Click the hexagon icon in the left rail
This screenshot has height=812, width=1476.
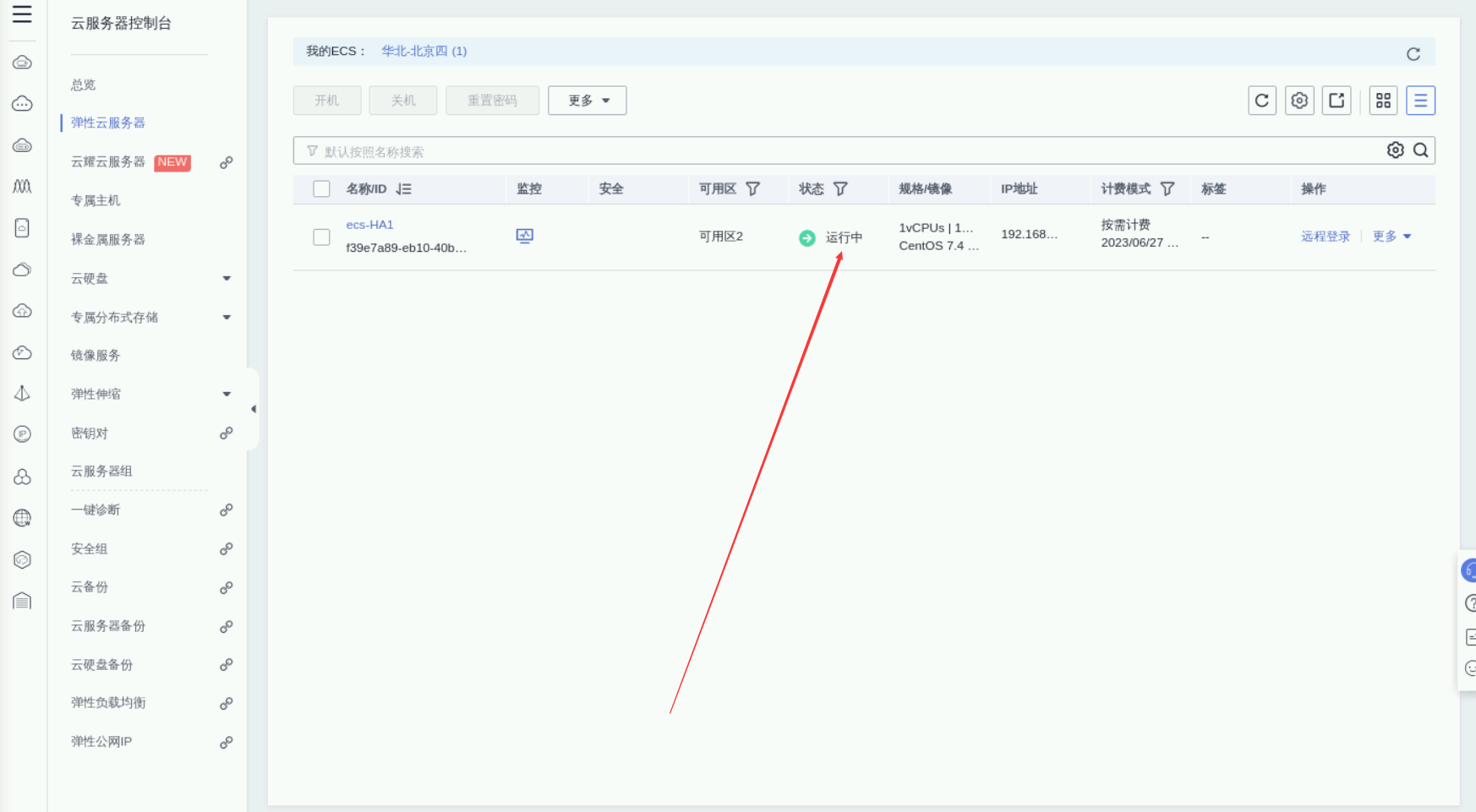click(23, 559)
